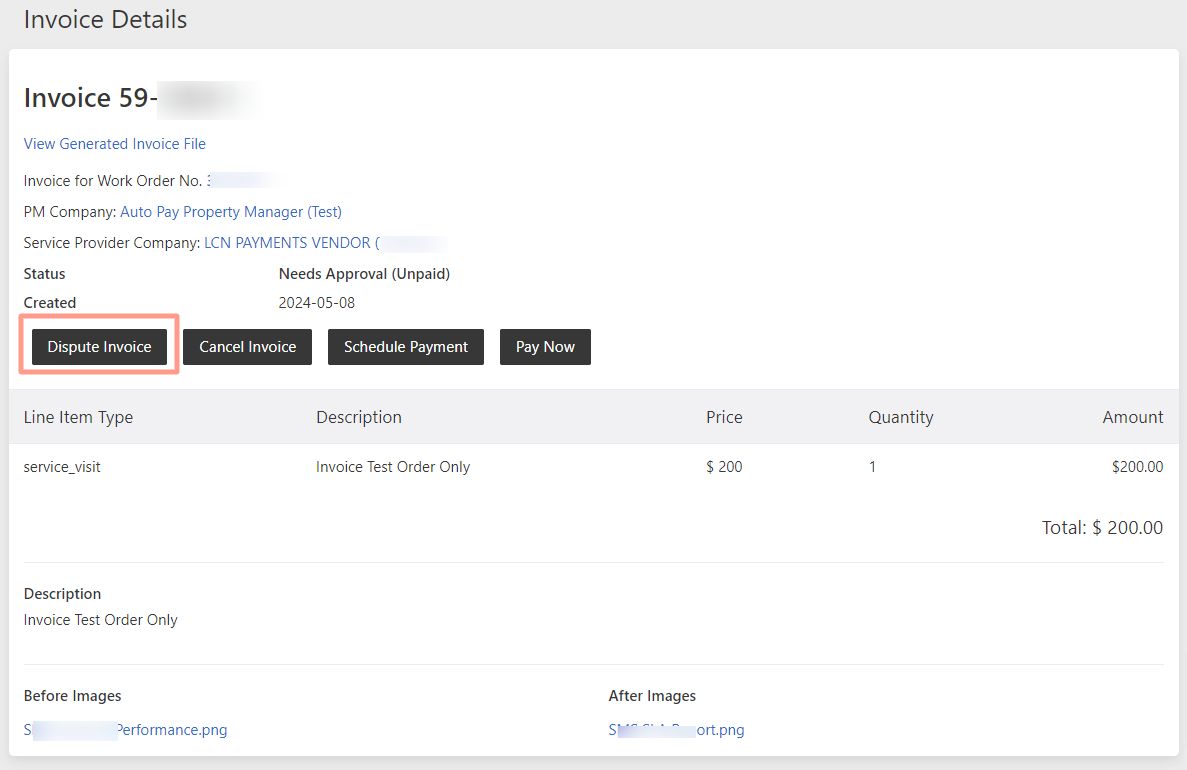Select the Invoice 59- title text

91,98
